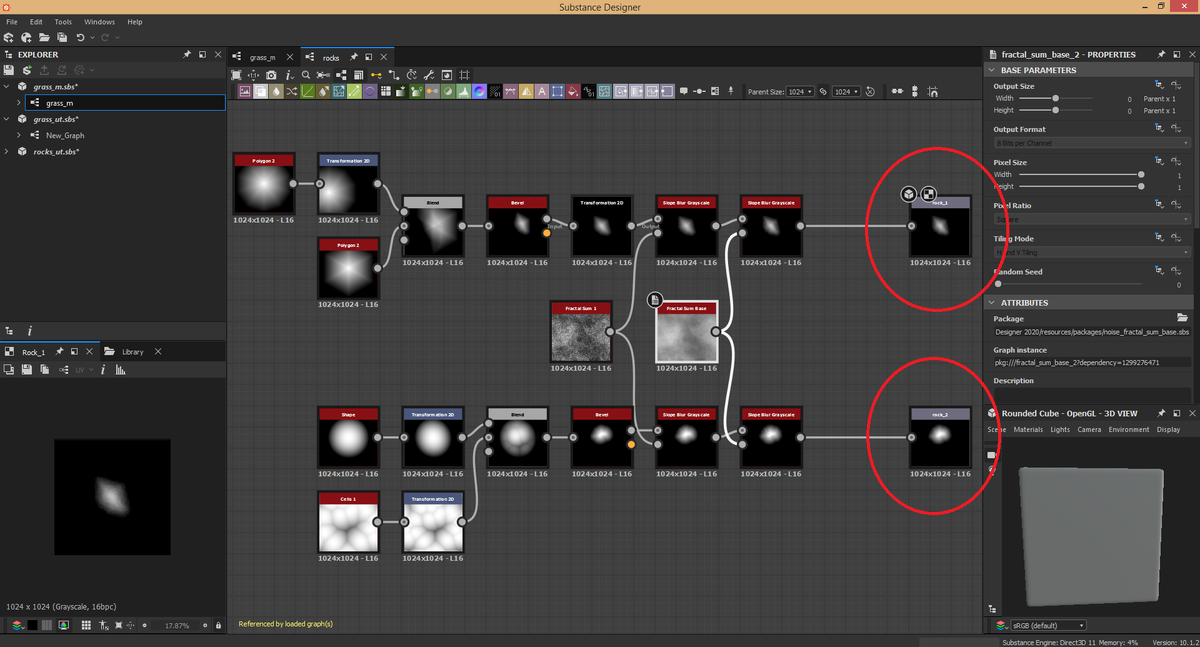The image size is (1200, 647).
Task: Close the Rock_1 2D view tab
Action: coord(90,352)
